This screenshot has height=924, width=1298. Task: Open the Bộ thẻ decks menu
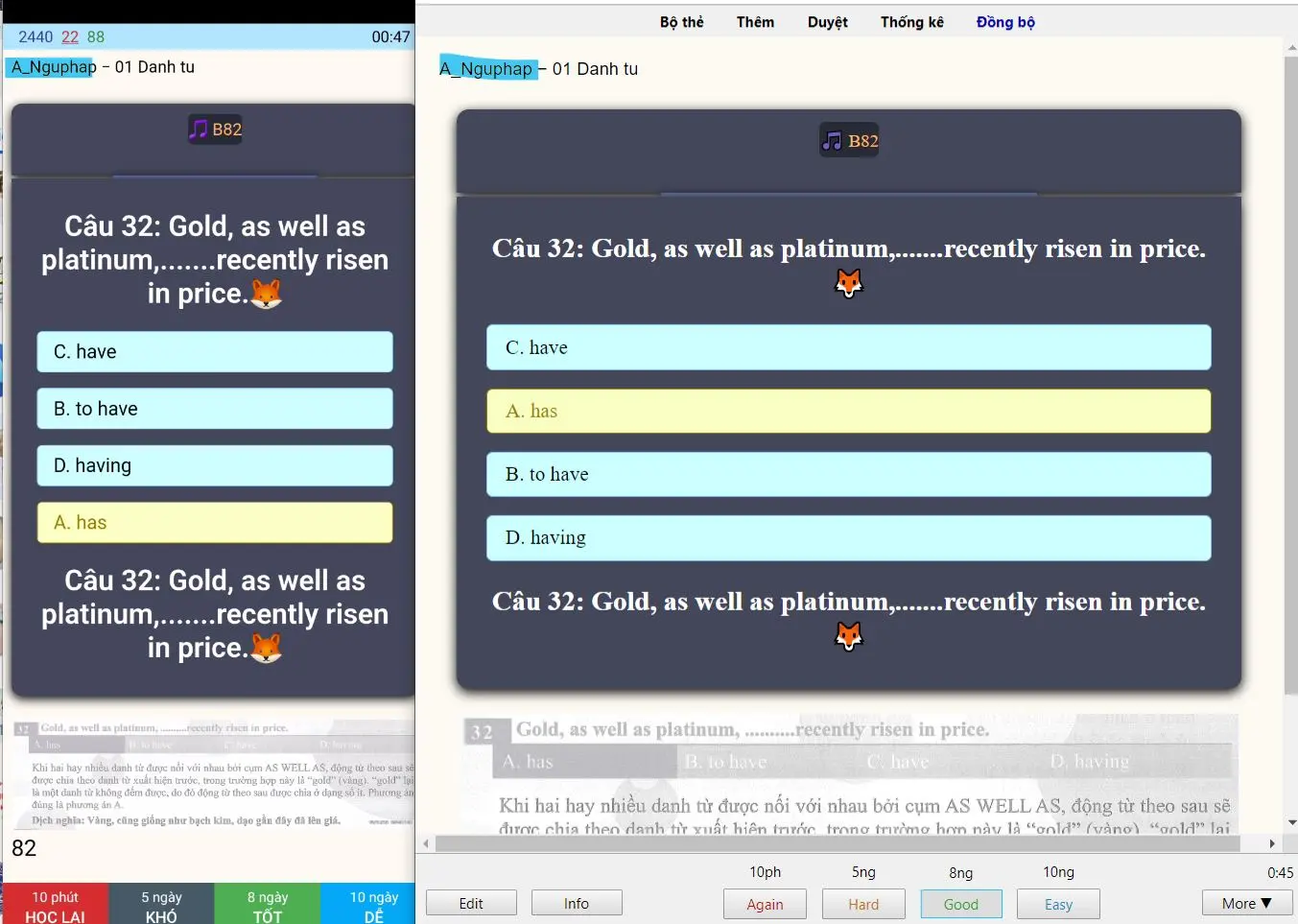point(681,22)
